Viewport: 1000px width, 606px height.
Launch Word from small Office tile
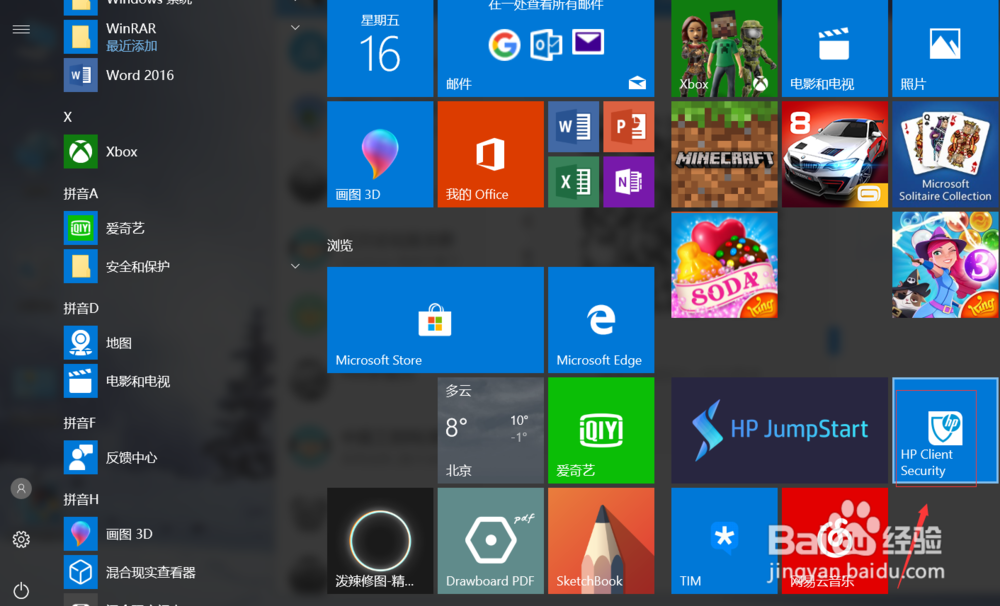click(x=573, y=126)
